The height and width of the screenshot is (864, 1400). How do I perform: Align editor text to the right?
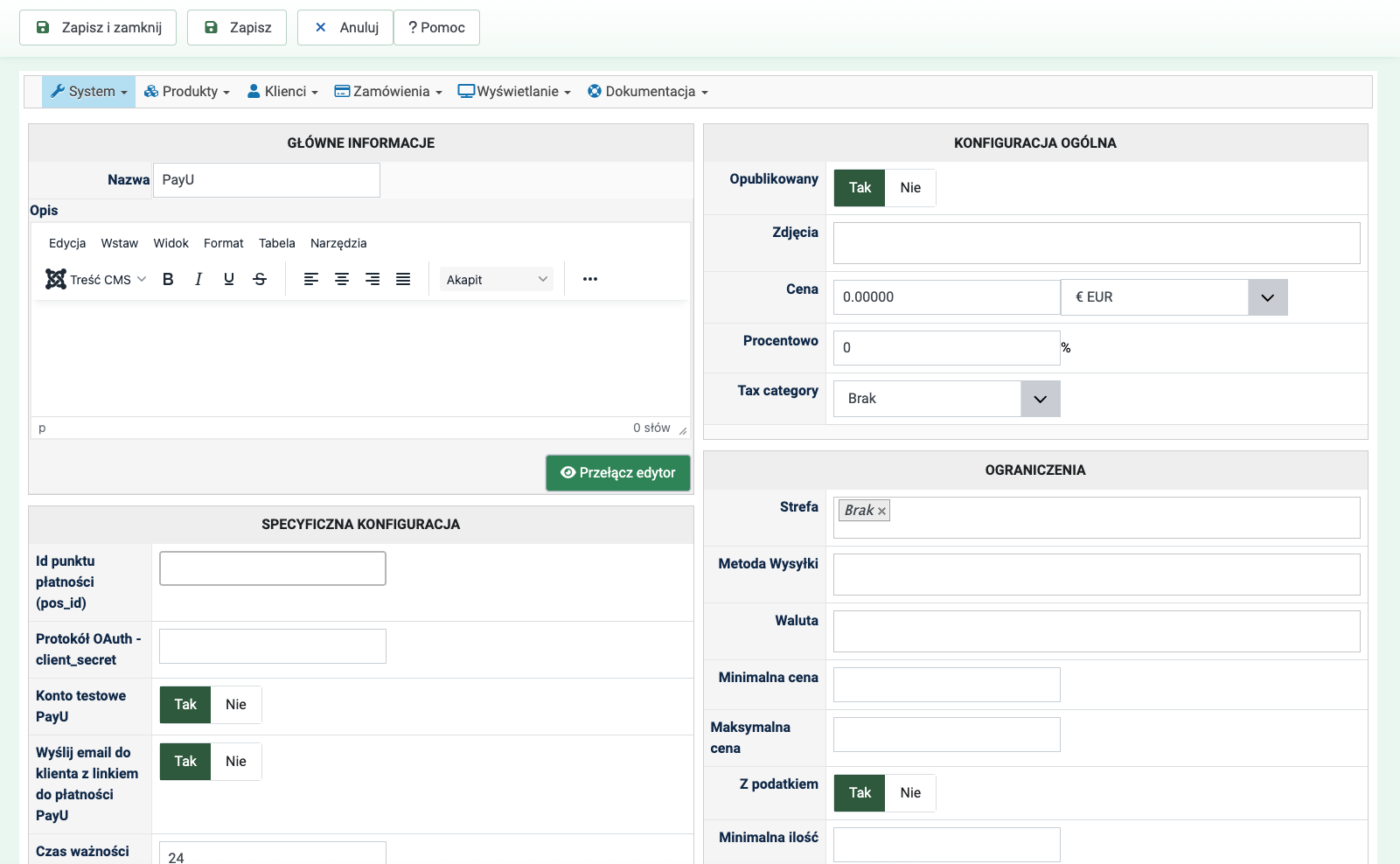tap(373, 279)
